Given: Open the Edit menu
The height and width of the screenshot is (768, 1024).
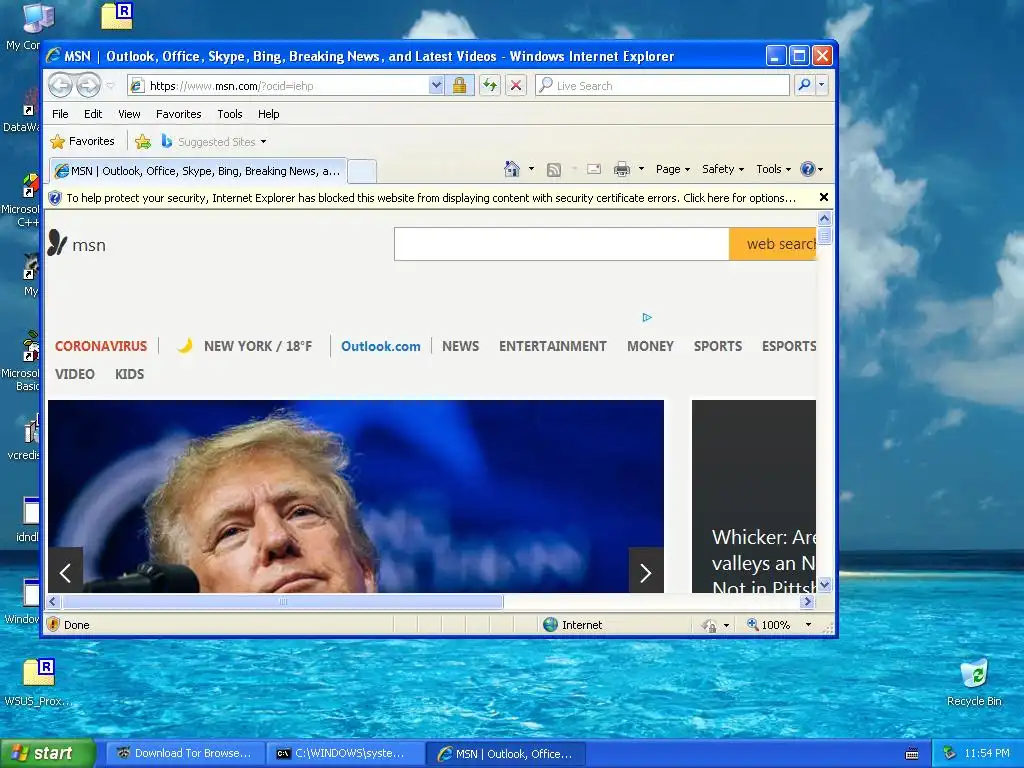Looking at the screenshot, I should point(93,114).
